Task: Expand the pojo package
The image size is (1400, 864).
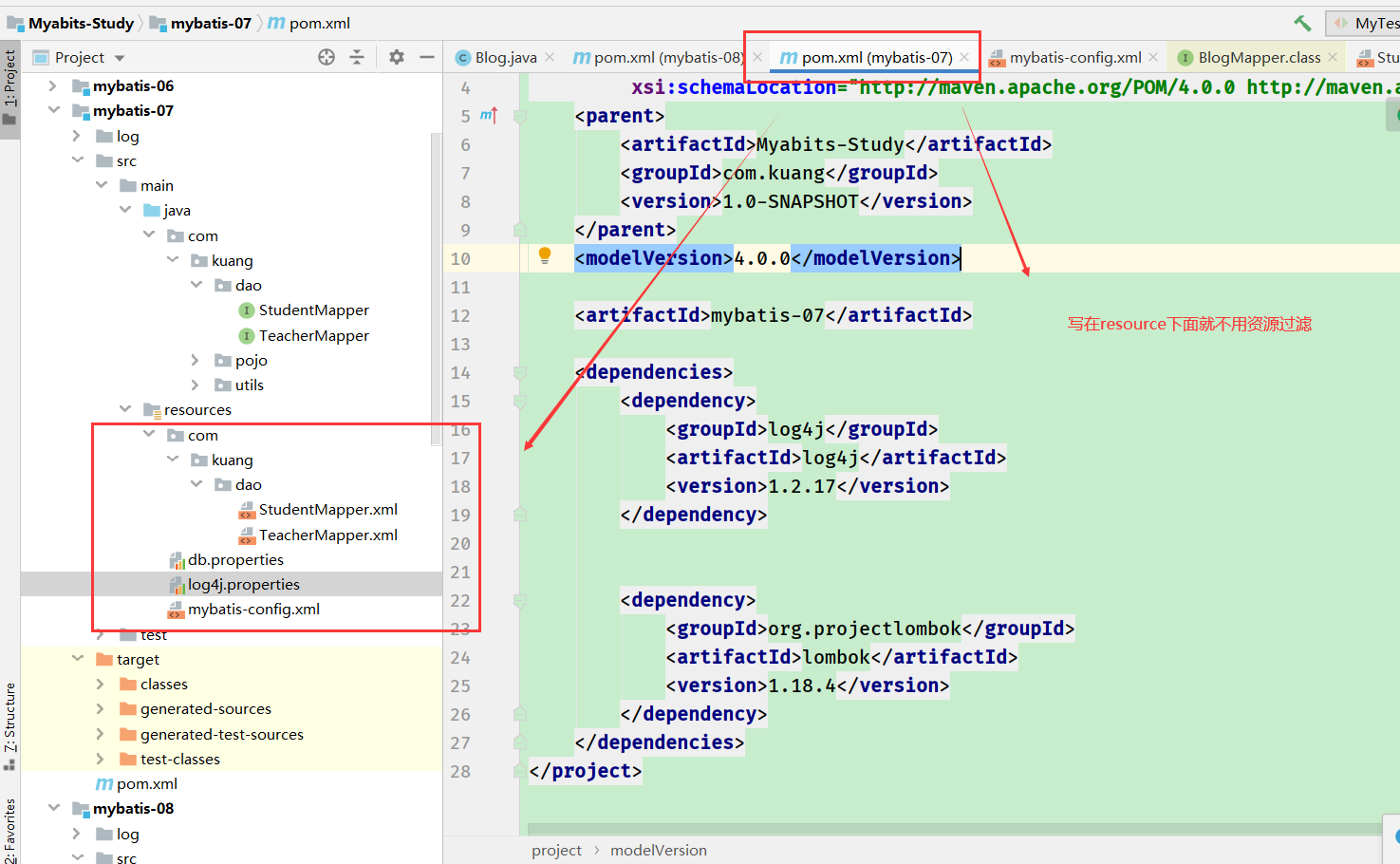Action: pyautogui.click(x=196, y=360)
